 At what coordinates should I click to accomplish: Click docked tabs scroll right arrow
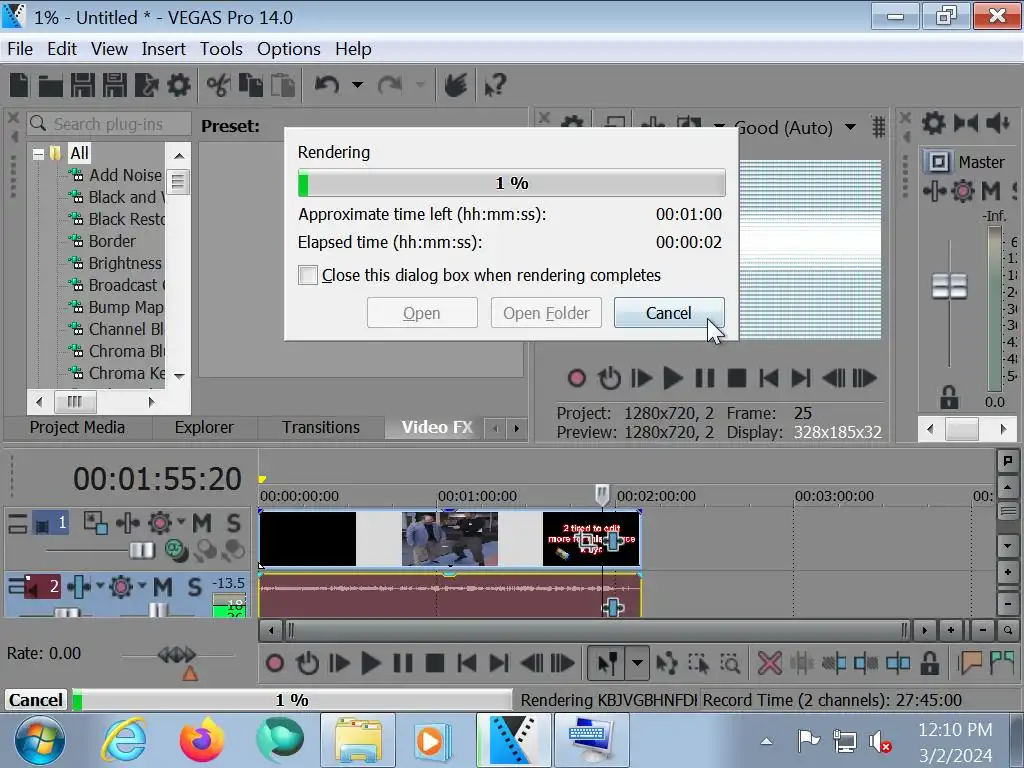click(x=517, y=428)
